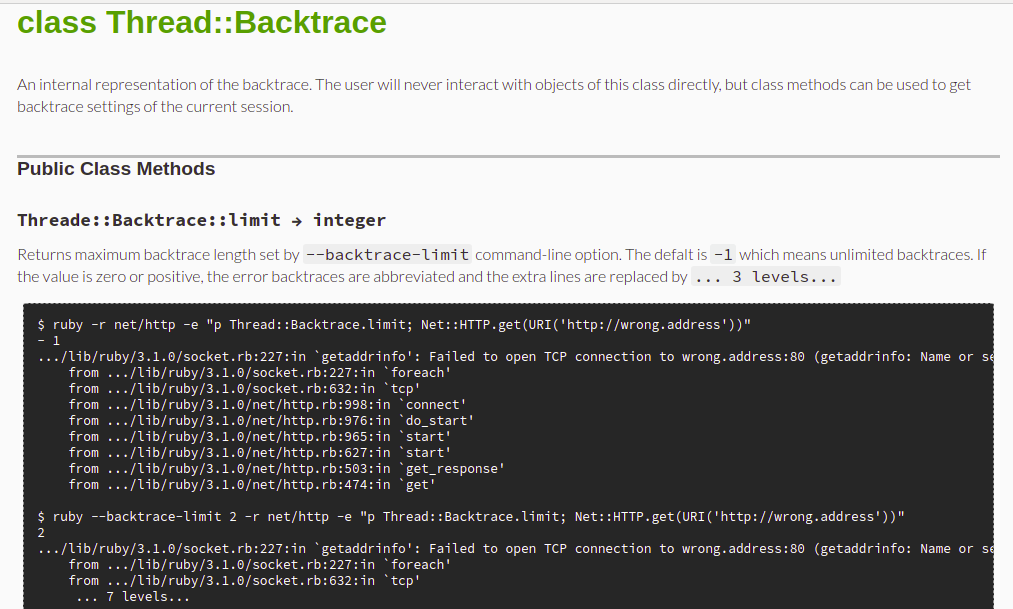Click the -1 inline code value
The height and width of the screenshot is (609, 1013).
click(723, 254)
